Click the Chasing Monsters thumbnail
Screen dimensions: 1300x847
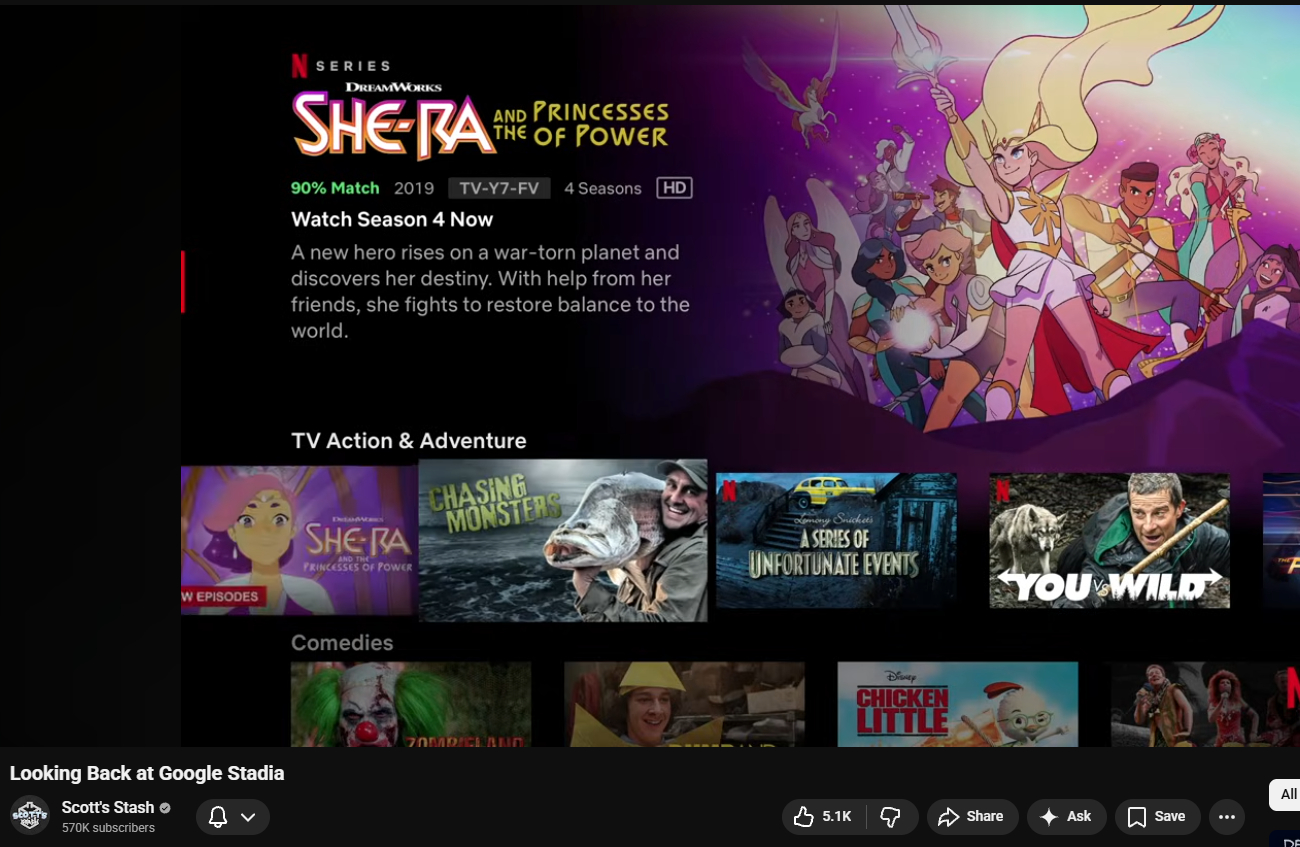[x=562, y=540]
